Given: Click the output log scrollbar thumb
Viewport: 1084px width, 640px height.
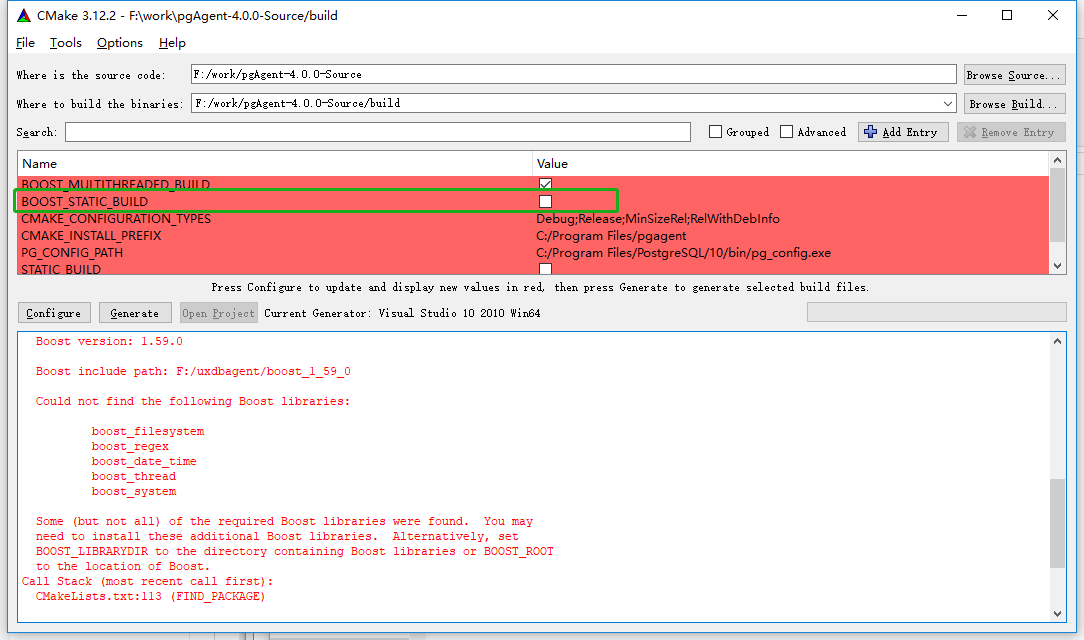Looking at the screenshot, I should 1057,523.
